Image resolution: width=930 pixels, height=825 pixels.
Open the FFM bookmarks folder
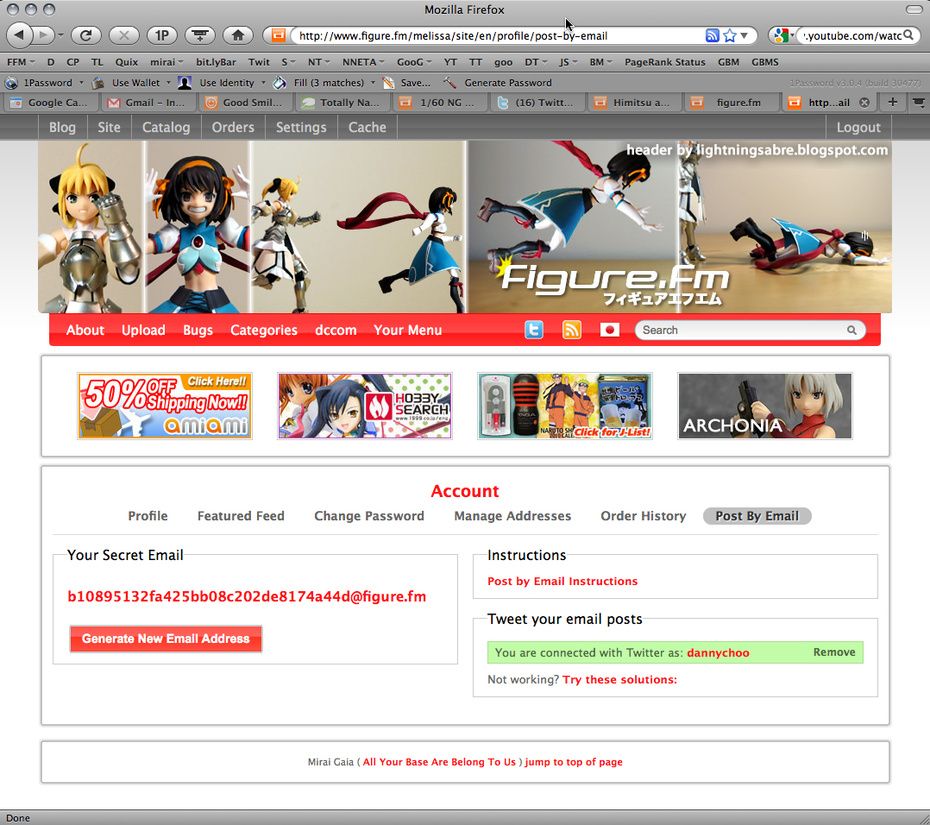[21, 62]
